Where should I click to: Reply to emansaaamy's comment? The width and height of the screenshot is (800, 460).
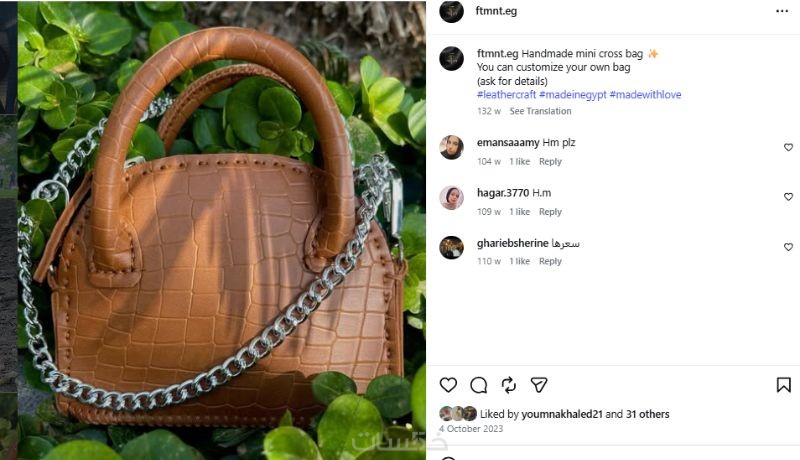pyautogui.click(x=550, y=162)
